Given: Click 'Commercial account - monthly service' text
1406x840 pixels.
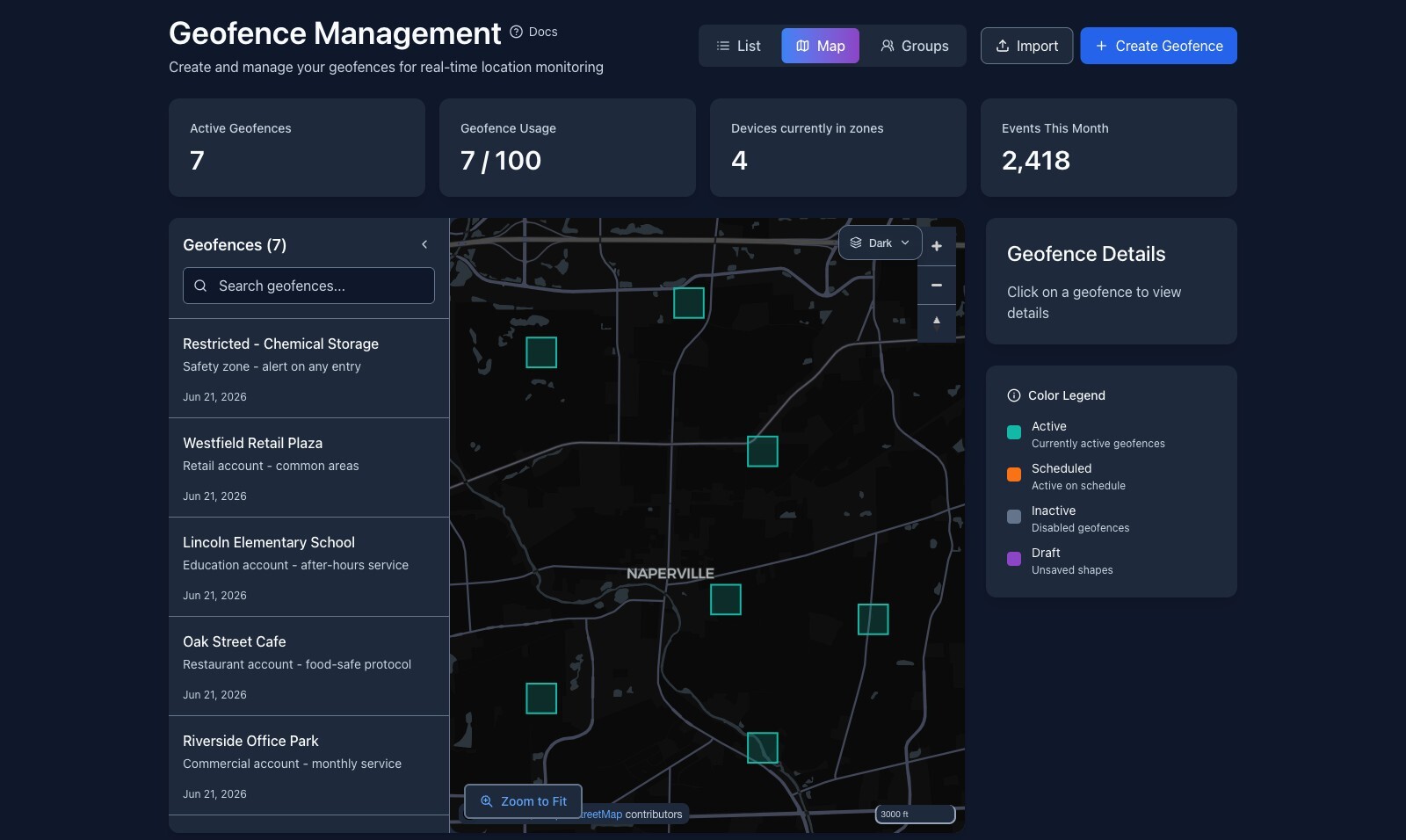Looking at the screenshot, I should [292, 764].
